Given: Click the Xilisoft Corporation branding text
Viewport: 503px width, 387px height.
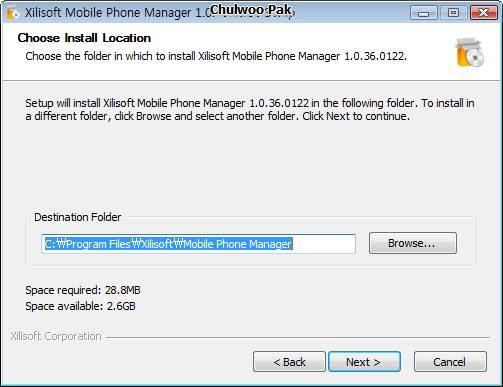Looking at the screenshot, I should coord(56,336).
